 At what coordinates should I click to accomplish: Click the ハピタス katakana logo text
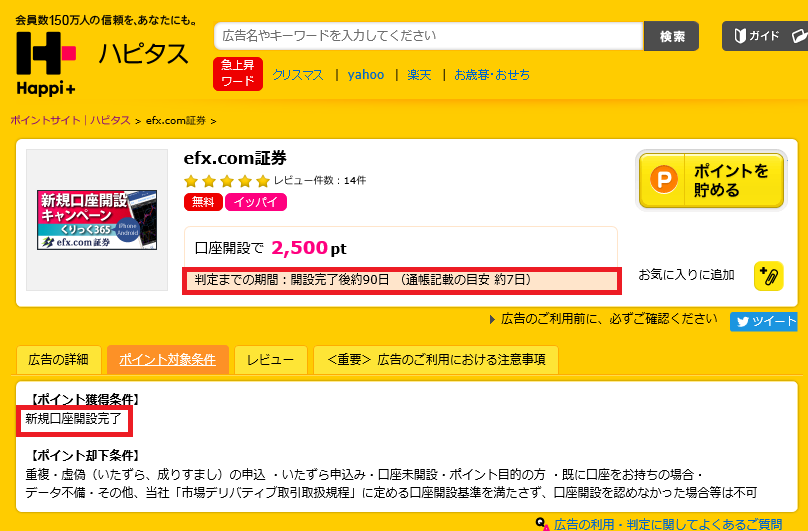click(x=144, y=54)
